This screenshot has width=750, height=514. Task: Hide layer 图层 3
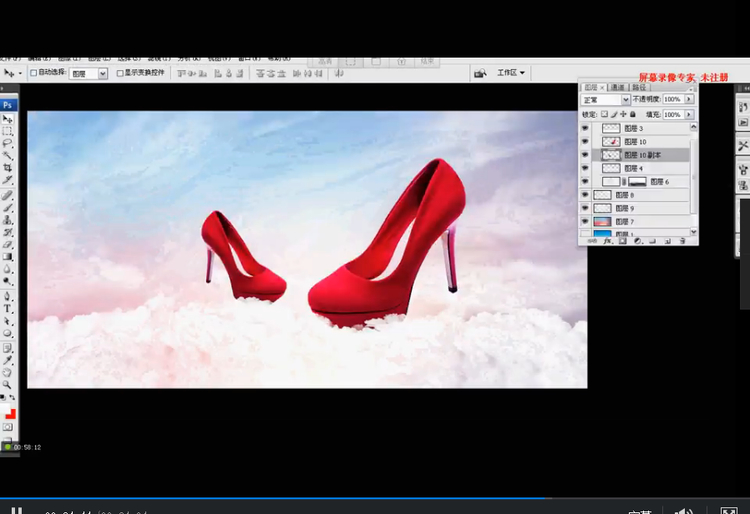(585, 128)
